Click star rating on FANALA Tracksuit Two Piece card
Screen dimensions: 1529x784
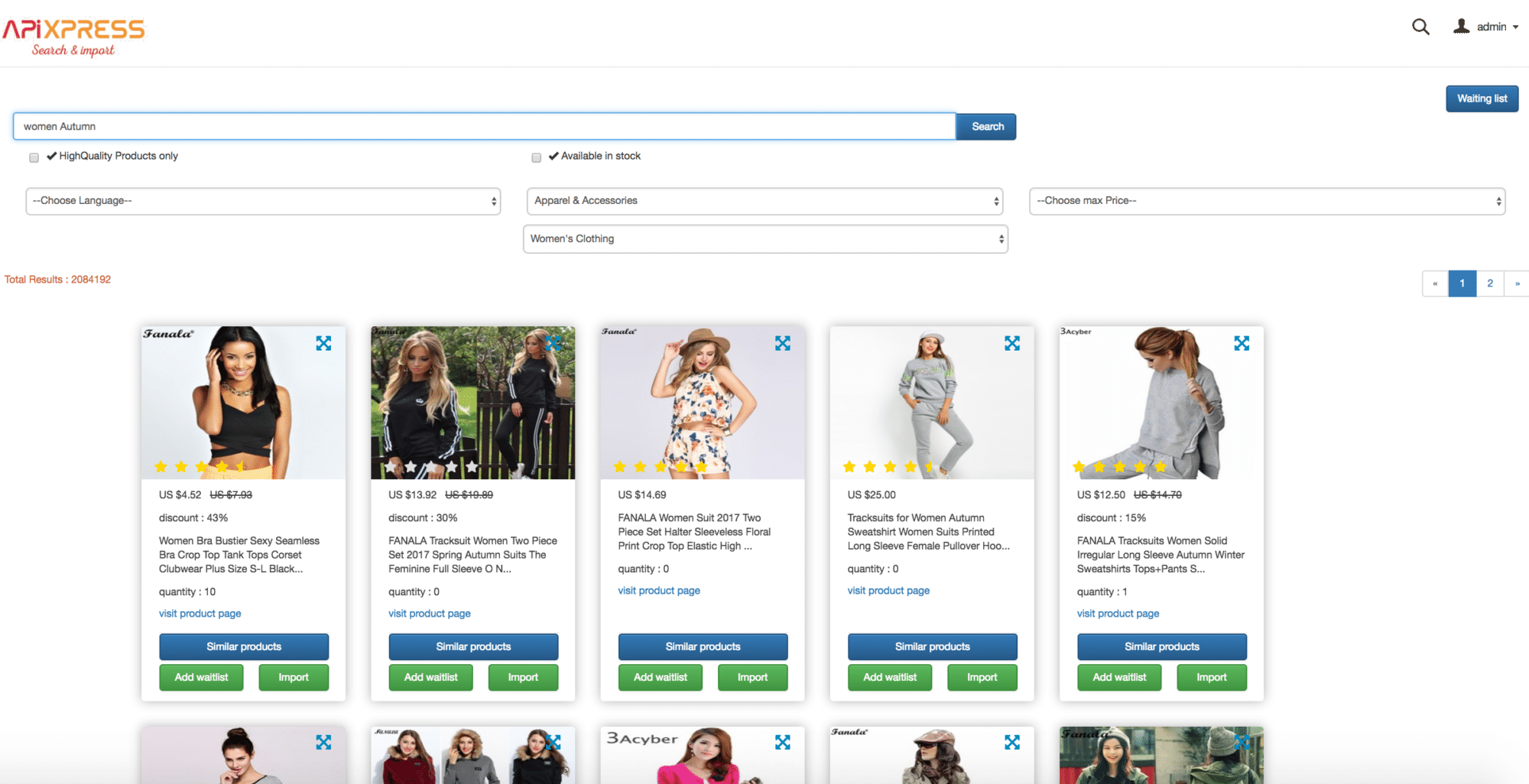[430, 466]
